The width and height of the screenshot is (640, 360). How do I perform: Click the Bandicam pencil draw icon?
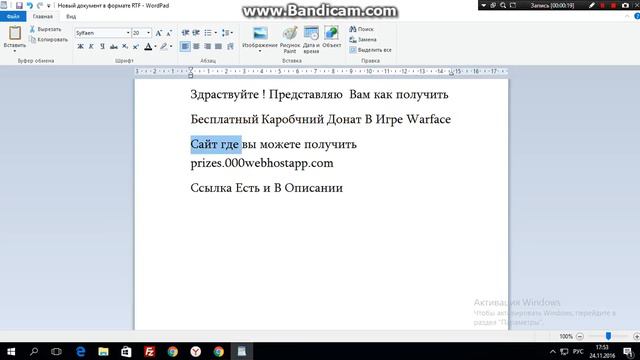click(x=591, y=5)
